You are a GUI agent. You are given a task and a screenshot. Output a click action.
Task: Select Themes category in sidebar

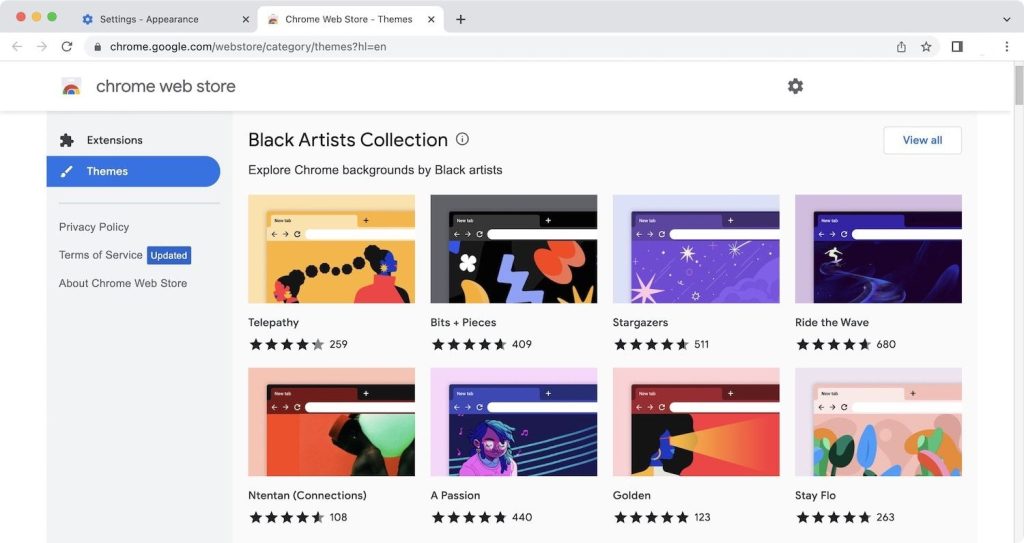coord(133,171)
